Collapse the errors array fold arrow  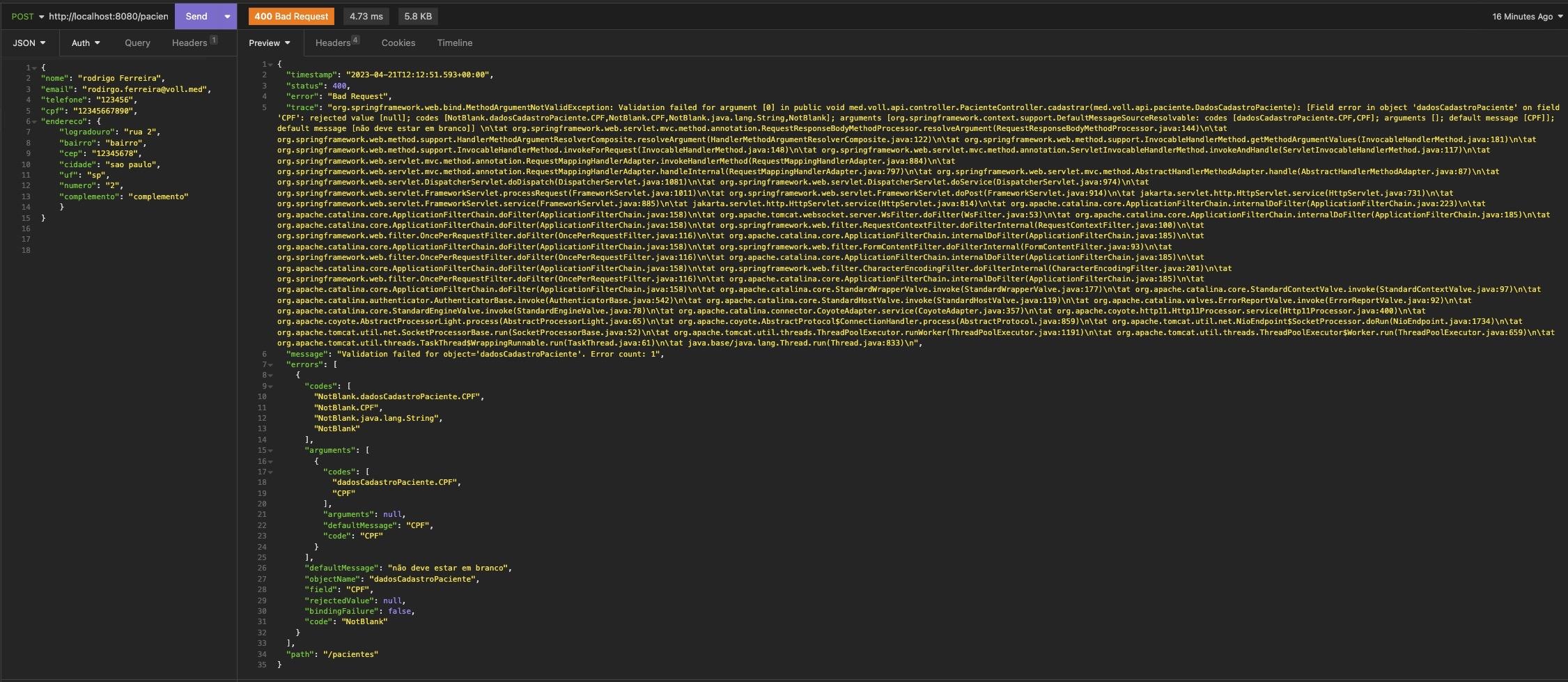point(270,364)
